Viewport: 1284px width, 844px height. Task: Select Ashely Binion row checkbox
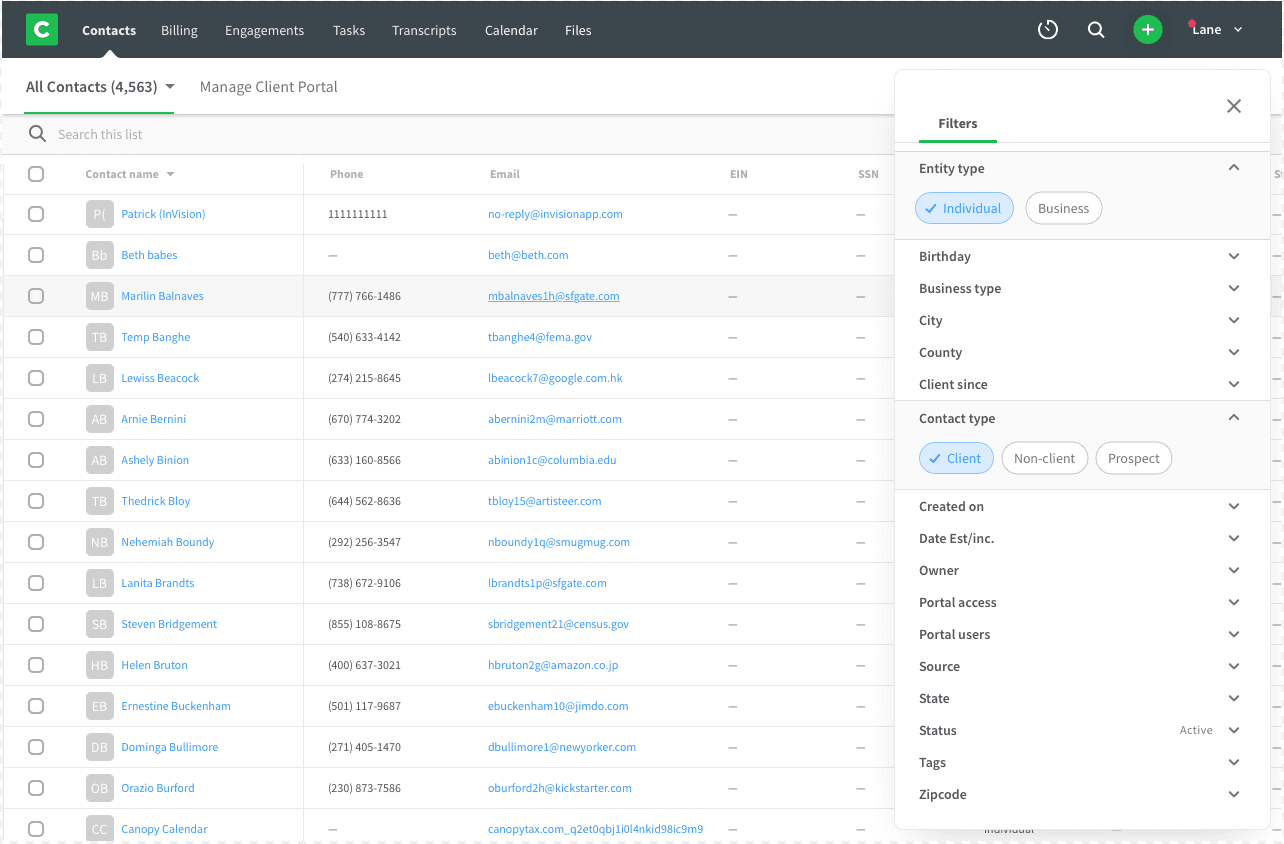click(x=36, y=460)
